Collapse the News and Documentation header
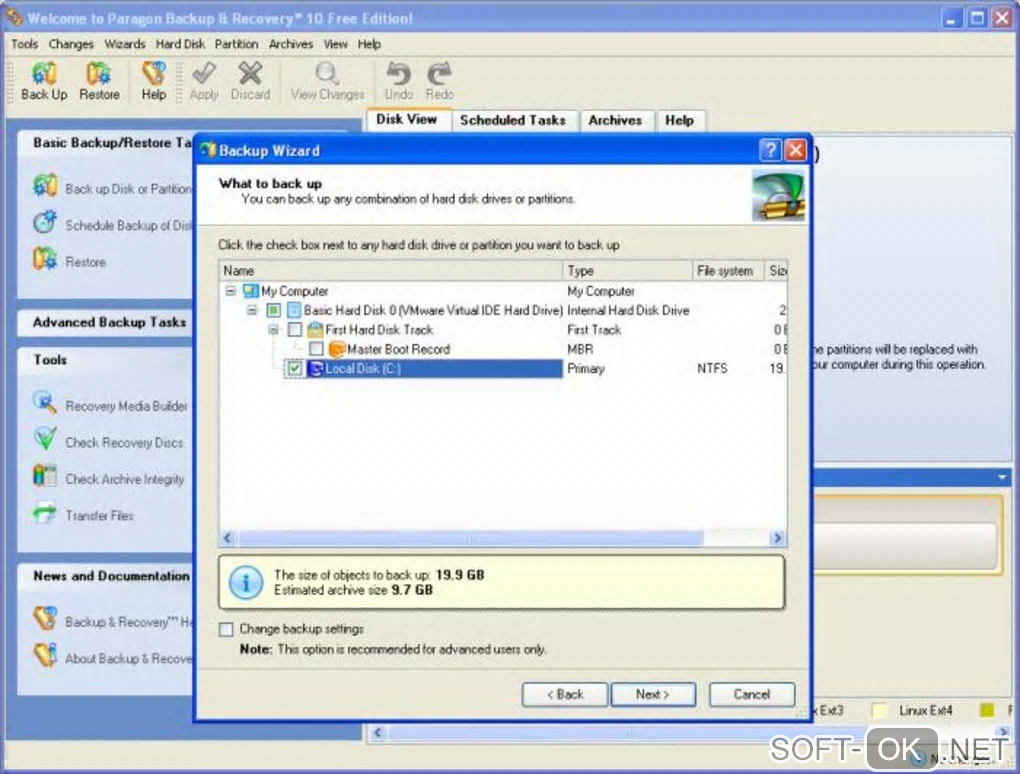The height and width of the screenshot is (774, 1020). coord(106,576)
